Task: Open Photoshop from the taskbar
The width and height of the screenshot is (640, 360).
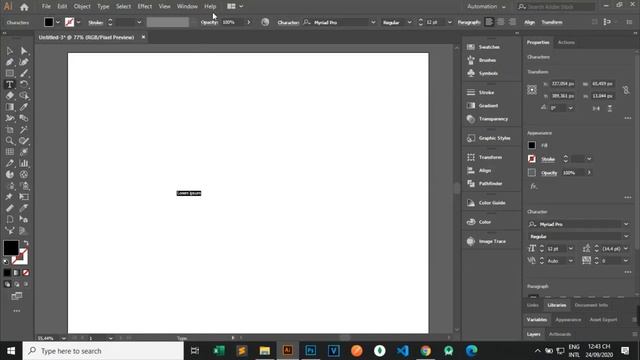Action: 311,351
